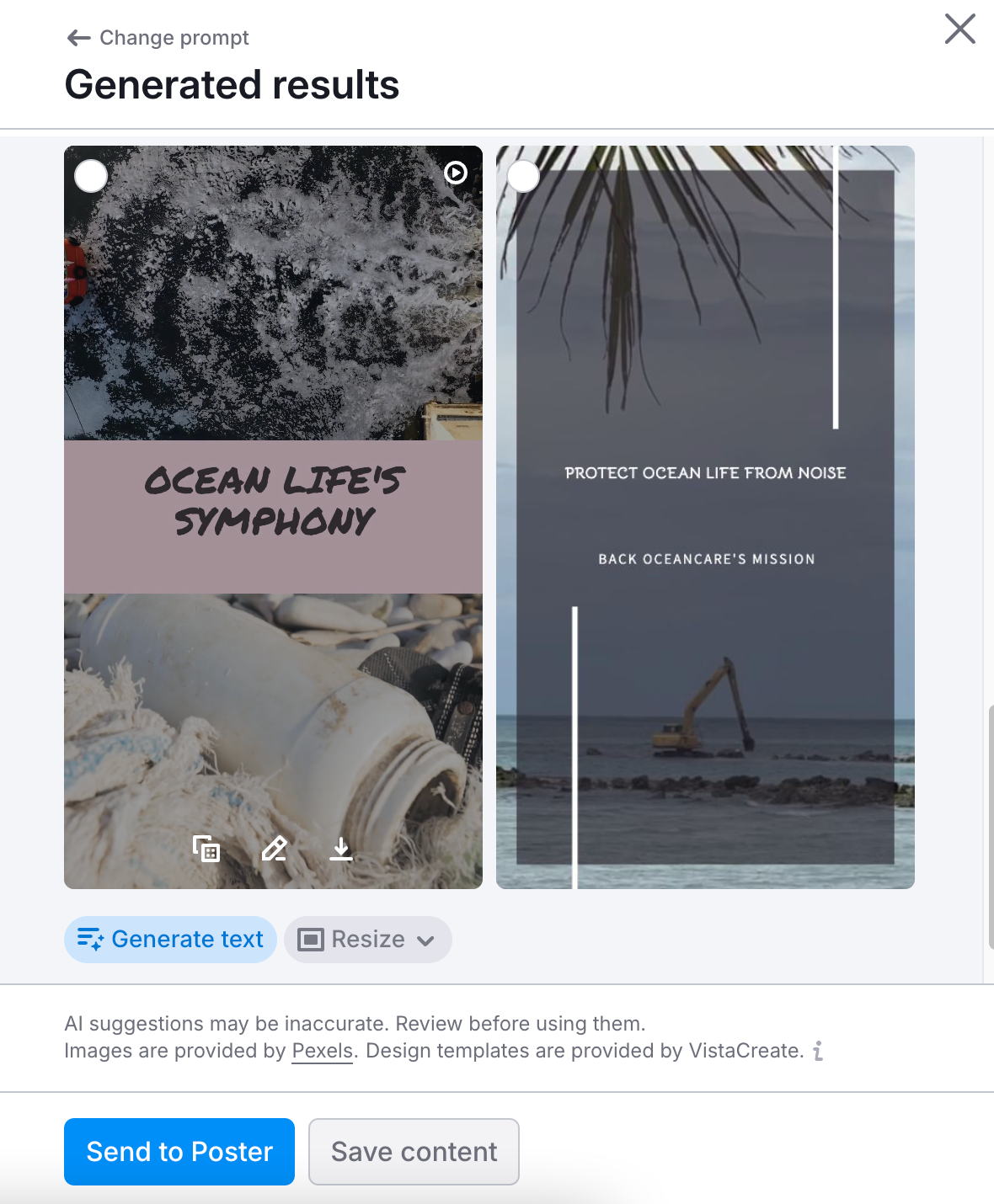Click the frame icon inside Resize button
The height and width of the screenshot is (1204, 994).
tap(311, 940)
